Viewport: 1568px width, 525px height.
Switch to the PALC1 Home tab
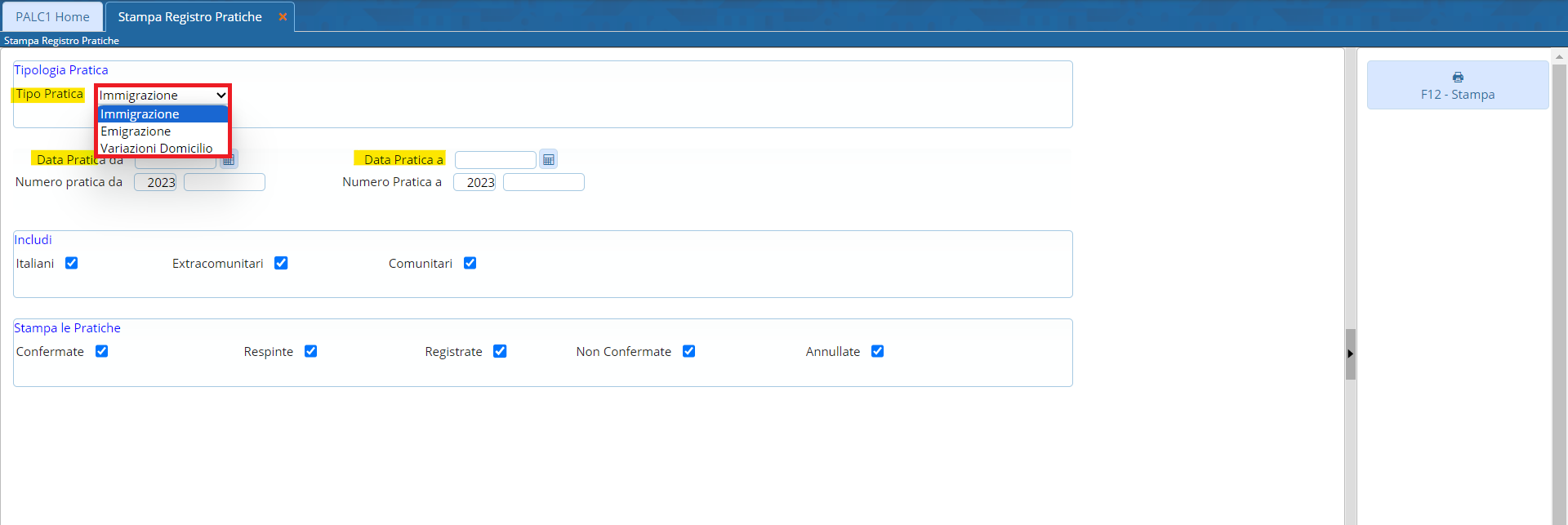pyautogui.click(x=53, y=17)
